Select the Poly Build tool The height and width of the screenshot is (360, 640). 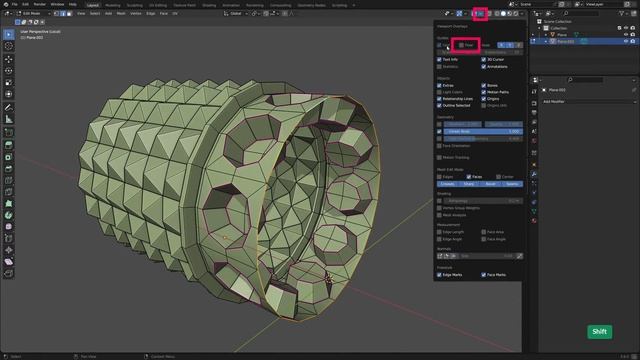(9, 203)
